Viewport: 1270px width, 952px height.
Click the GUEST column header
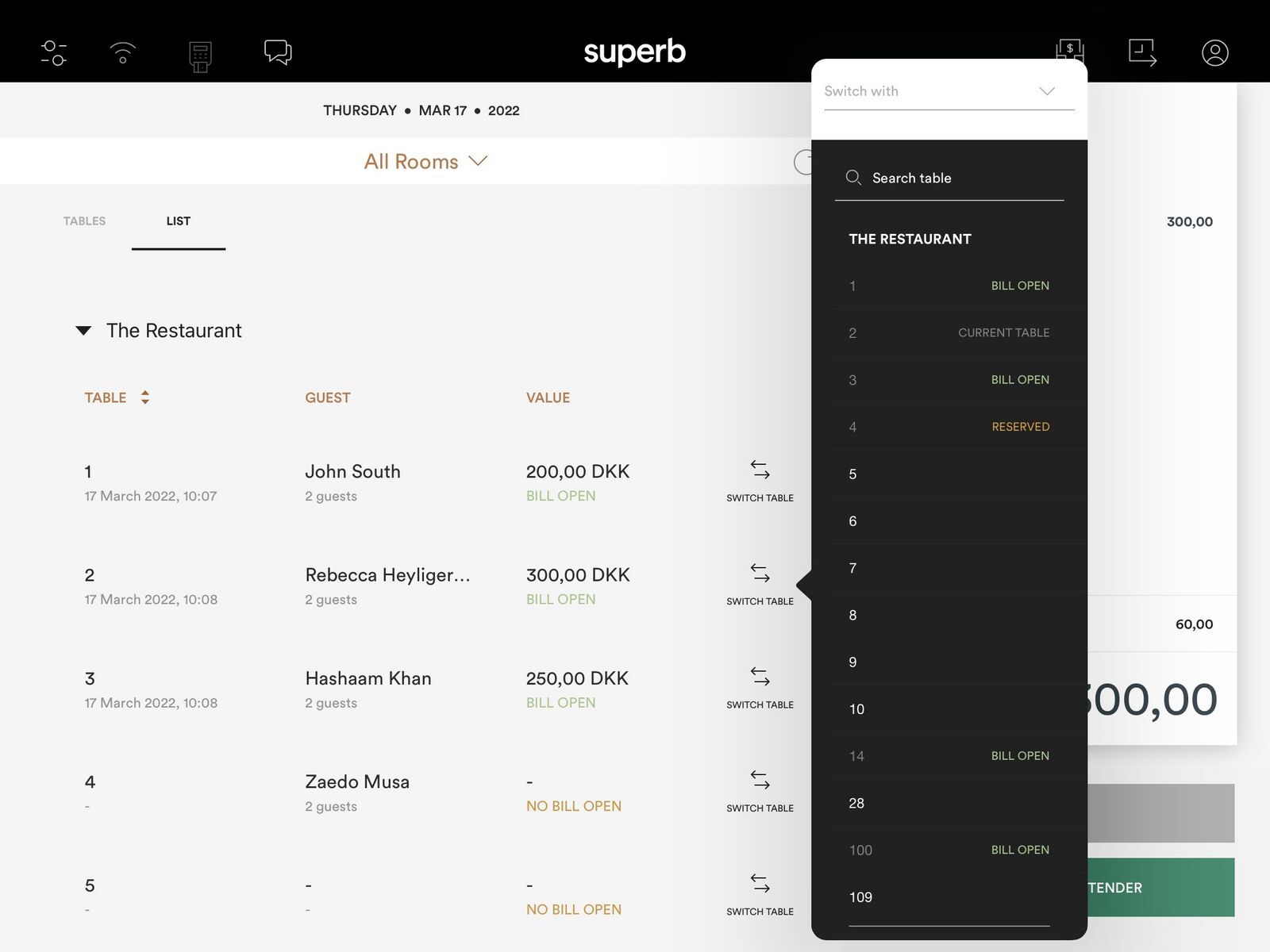[x=328, y=397]
